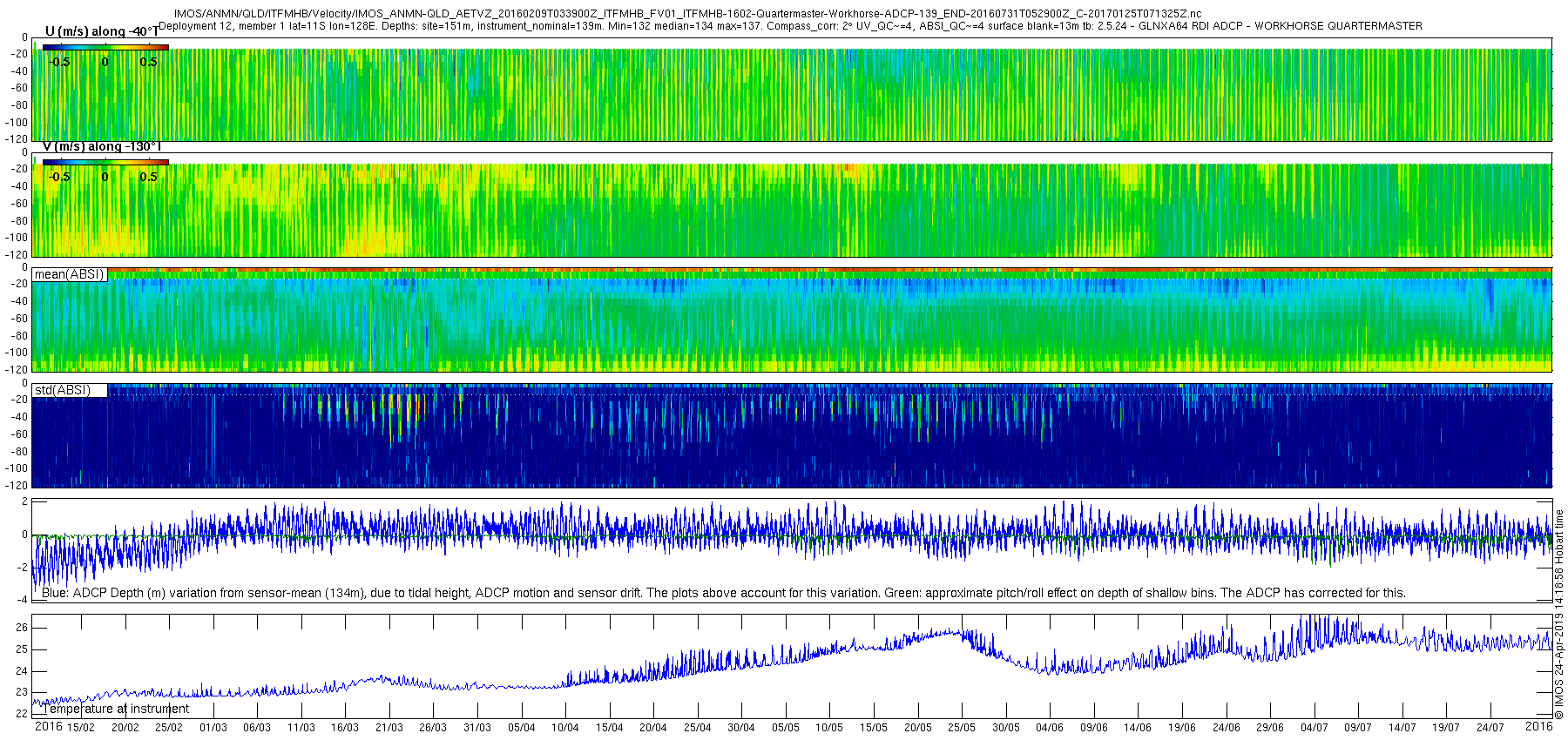1568x740 pixels.
Task: Click the 25/05 date tick label
Action: [x=962, y=728]
